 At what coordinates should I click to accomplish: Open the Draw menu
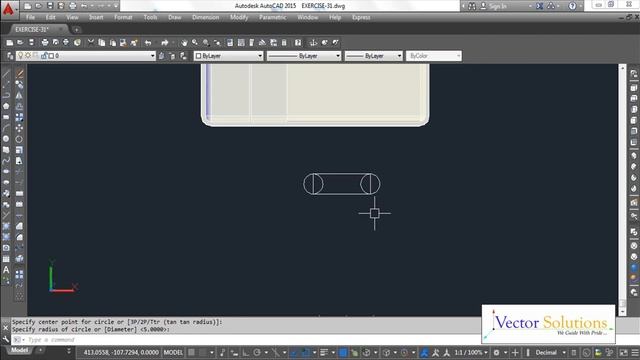(175, 17)
